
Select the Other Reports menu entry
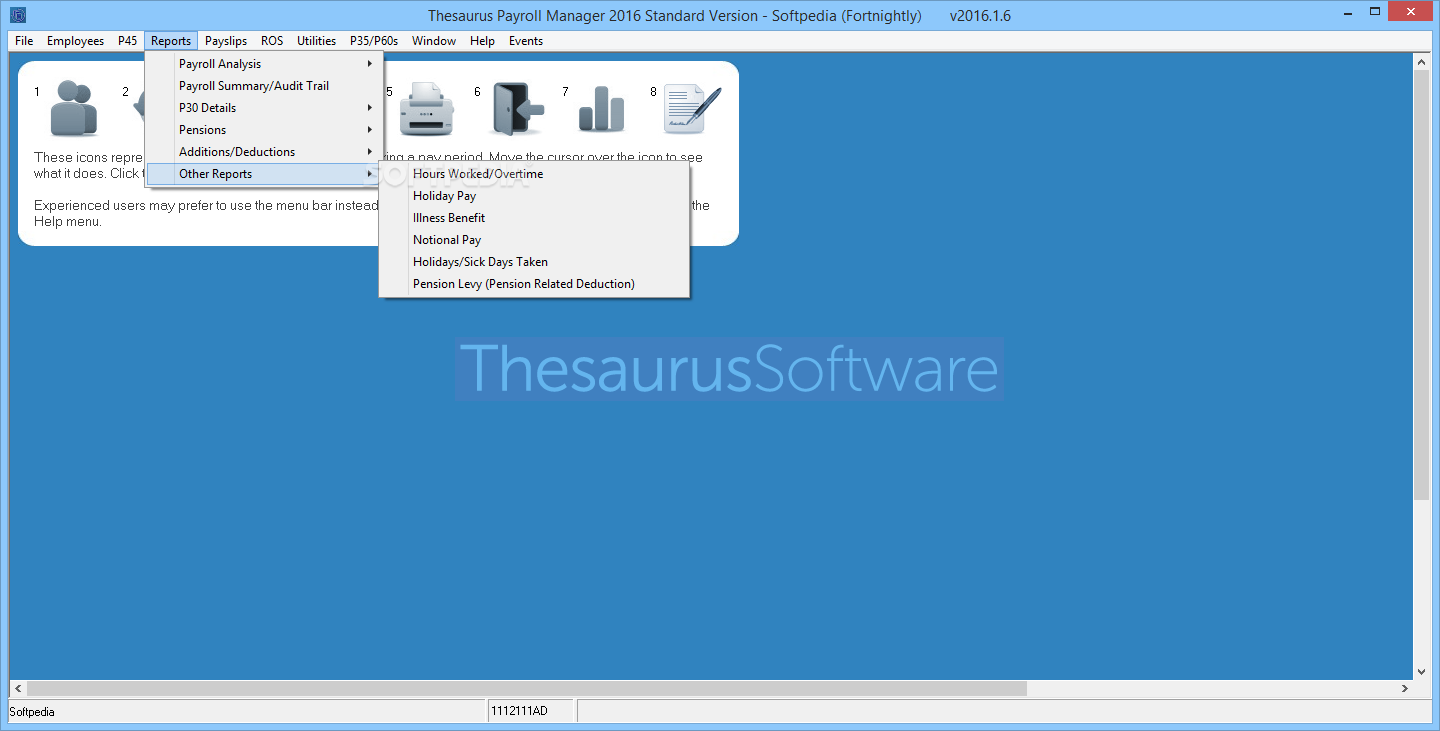point(264,174)
